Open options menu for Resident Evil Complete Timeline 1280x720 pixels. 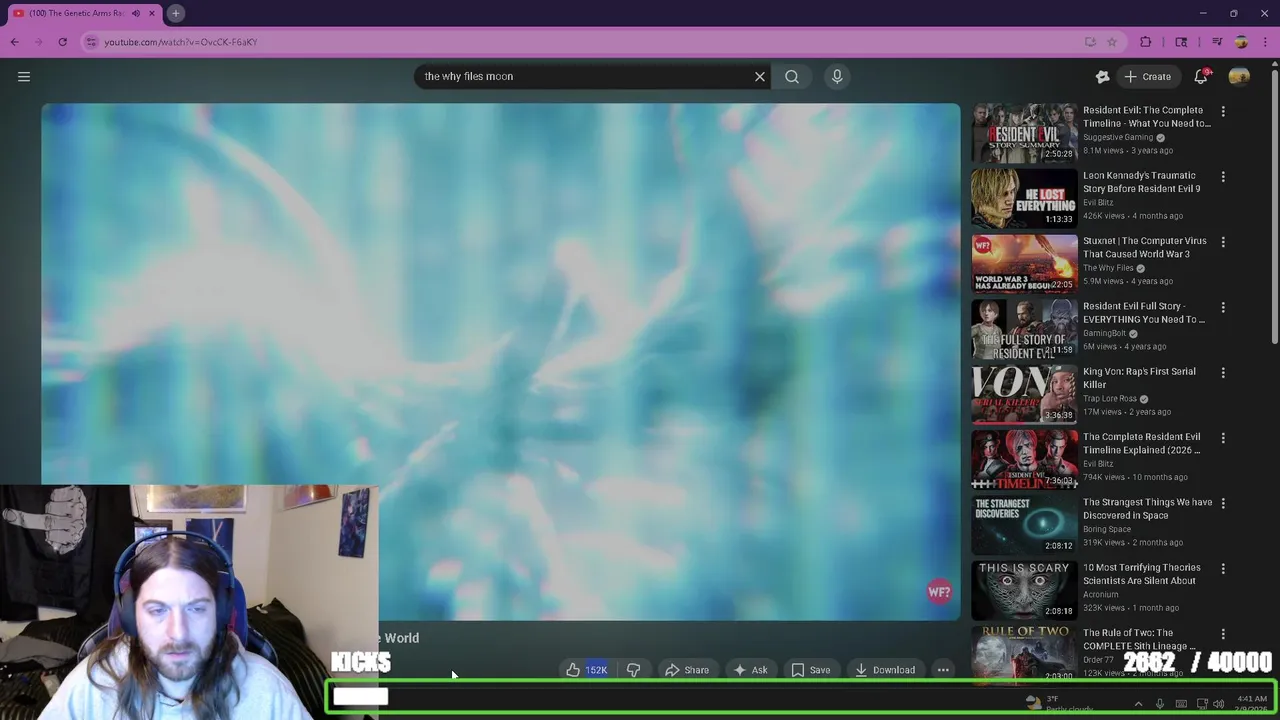click(x=1222, y=111)
